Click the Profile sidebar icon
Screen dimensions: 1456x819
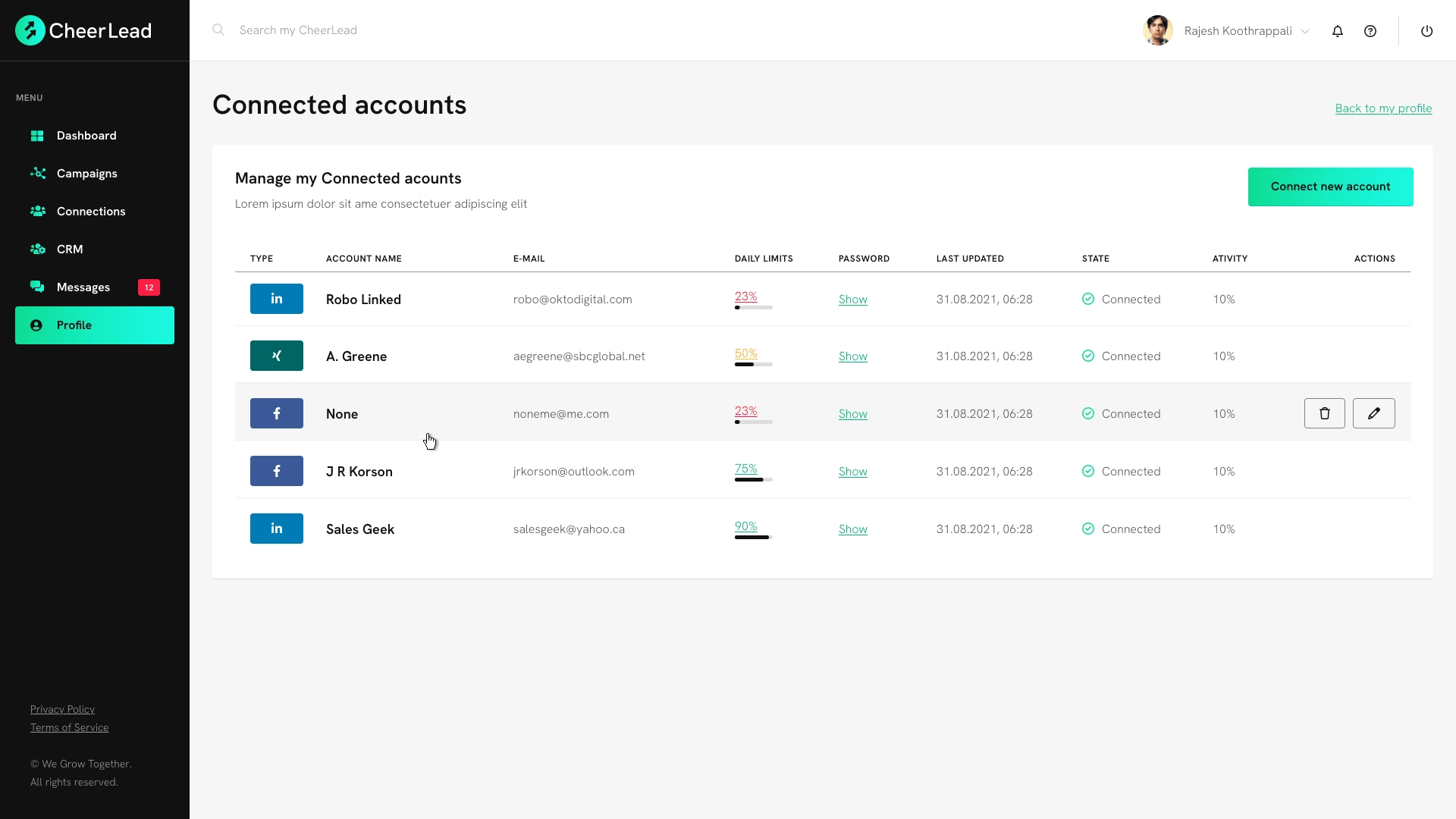[x=36, y=325]
